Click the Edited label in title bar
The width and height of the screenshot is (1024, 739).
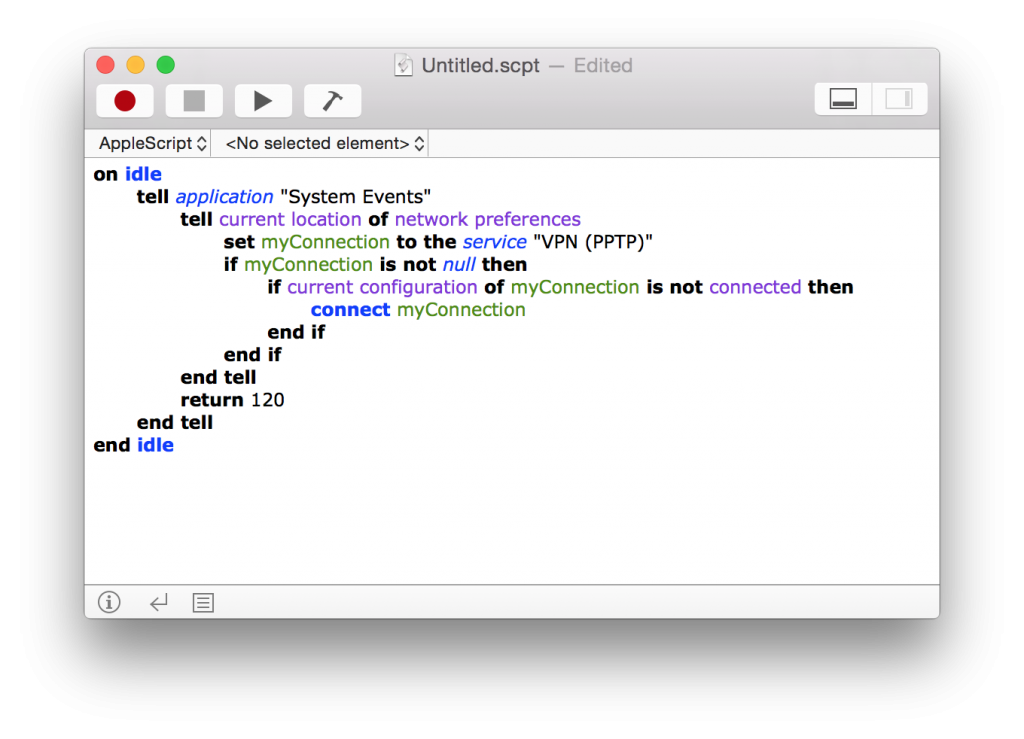click(603, 65)
